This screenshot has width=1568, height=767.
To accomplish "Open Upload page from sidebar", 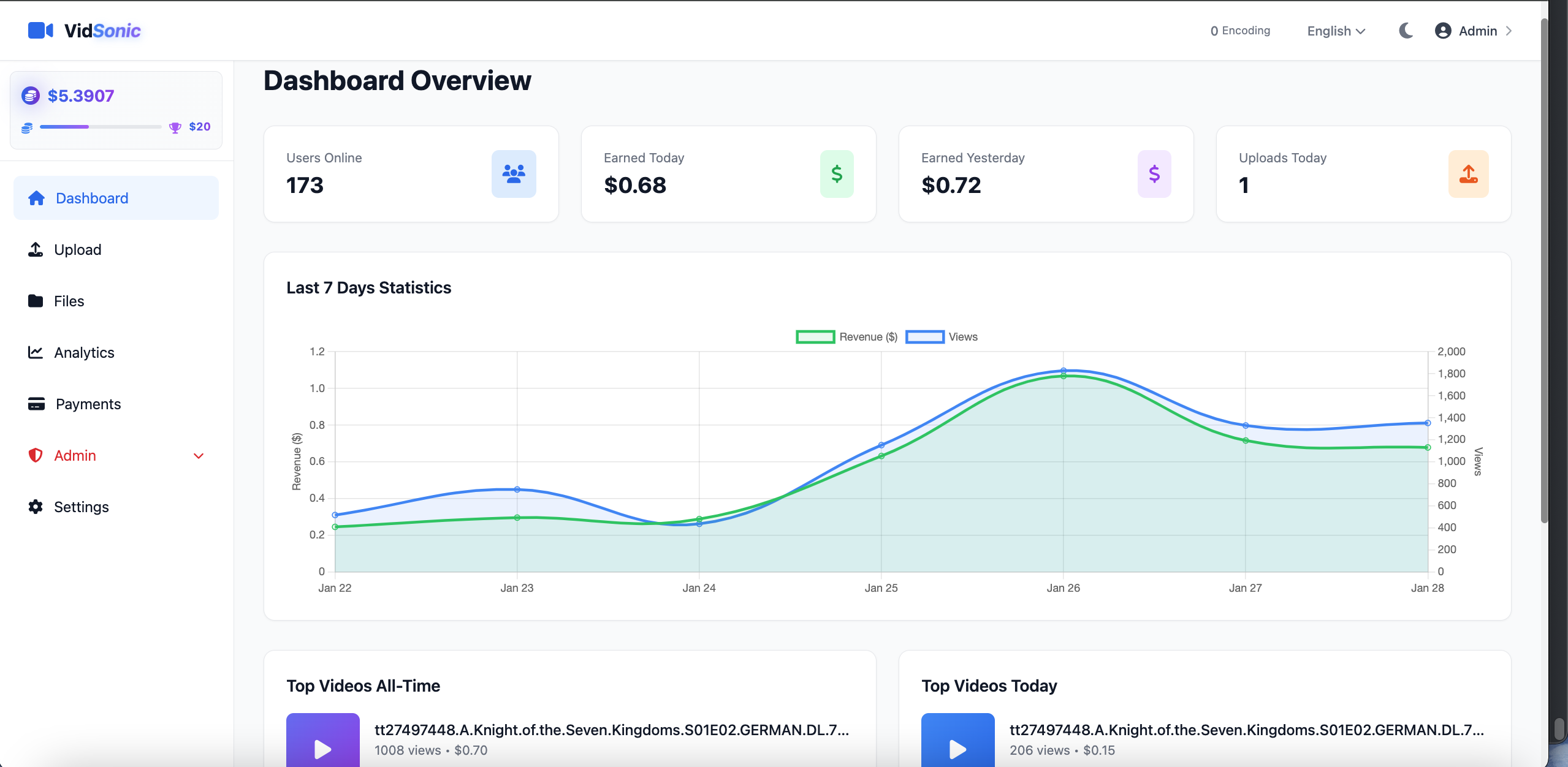I will pos(77,250).
